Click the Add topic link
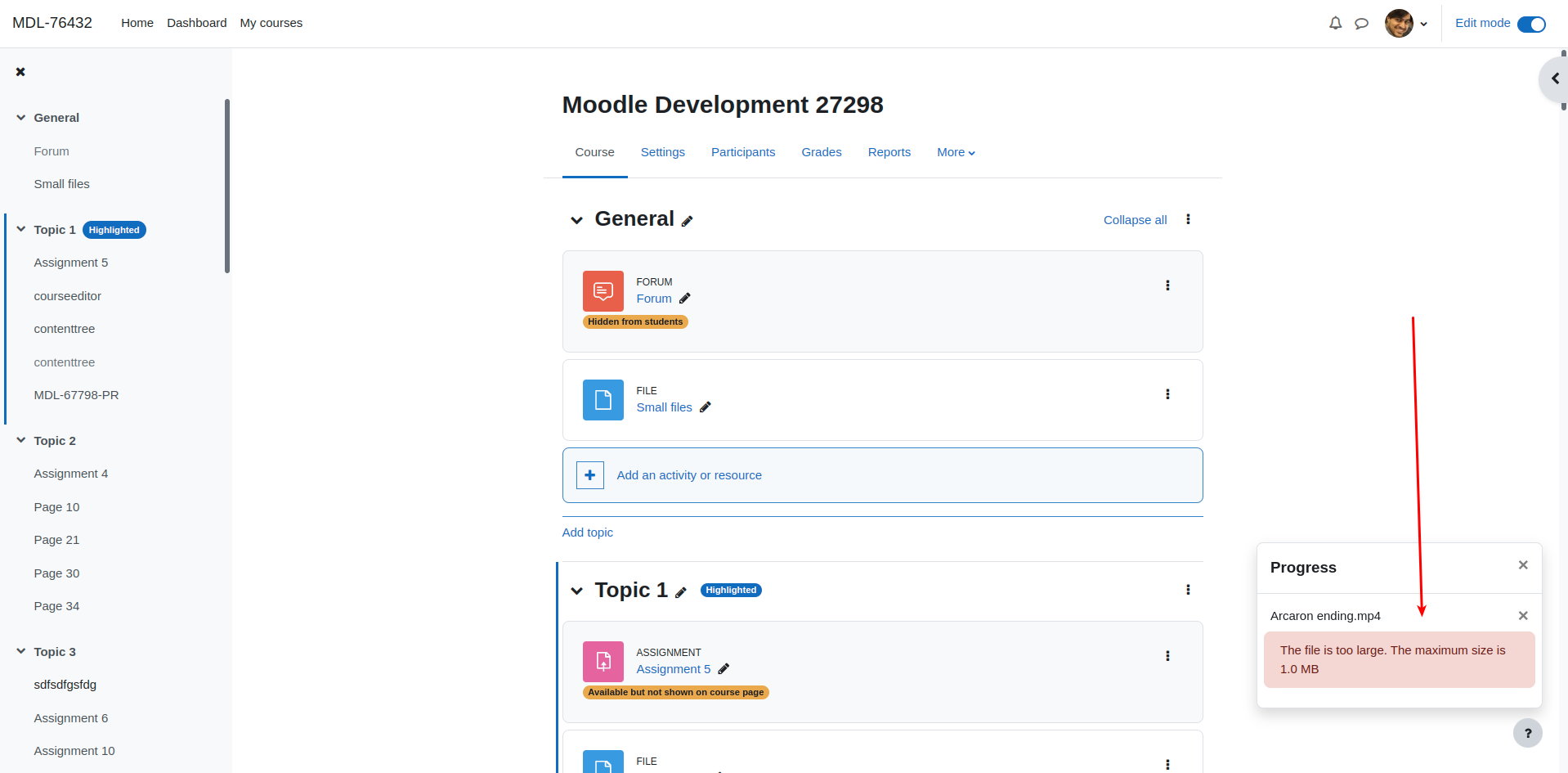Screen dimensions: 1568x773 click(x=588, y=533)
